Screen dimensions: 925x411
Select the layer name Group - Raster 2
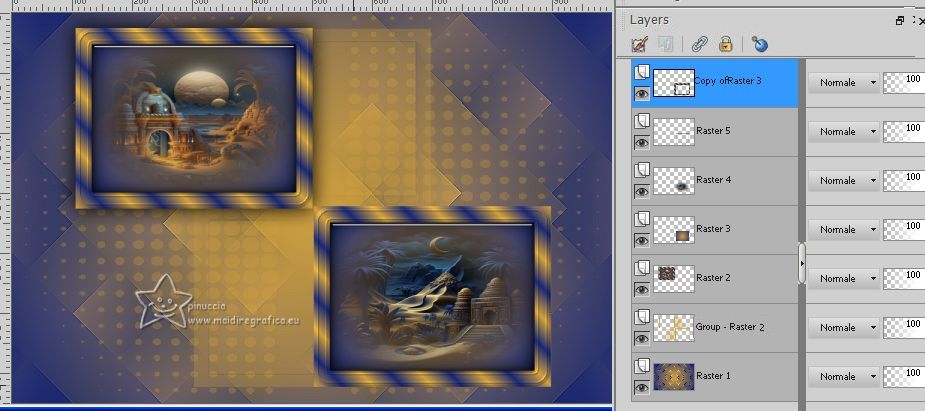point(730,327)
